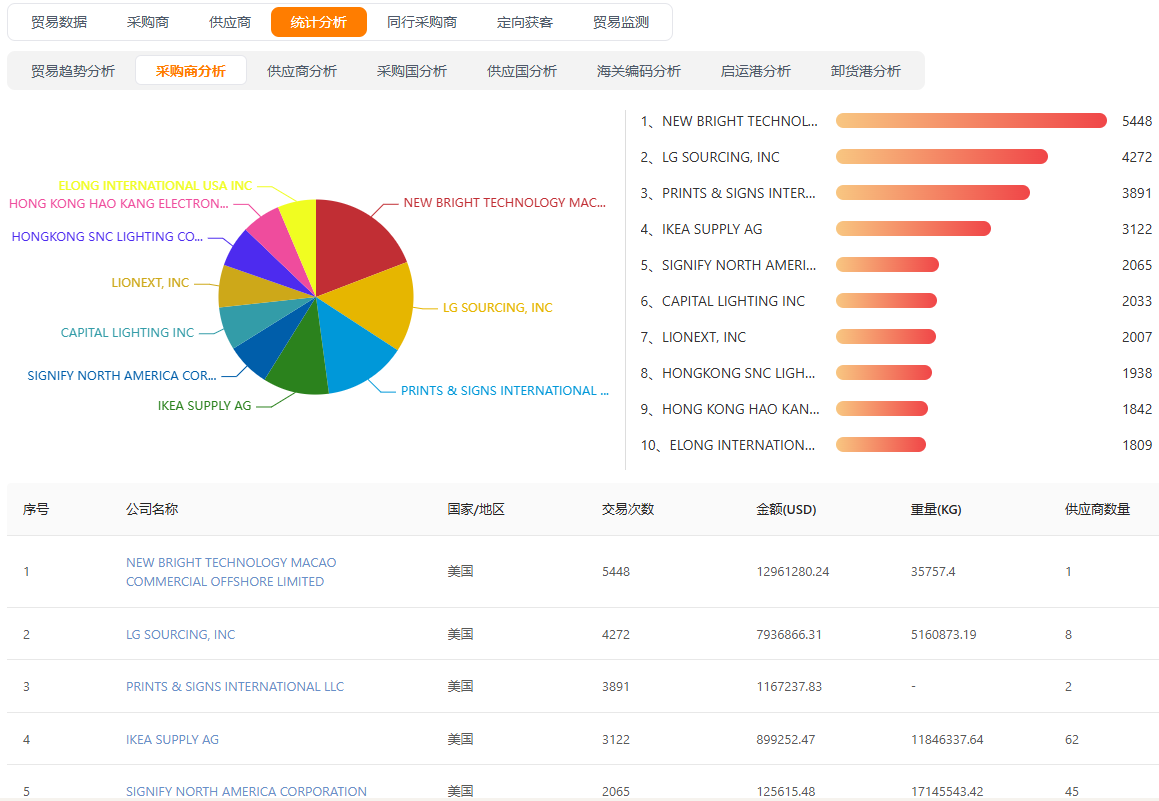
Task: Click pie label IKEA SUPPLY AG
Action: point(204,406)
